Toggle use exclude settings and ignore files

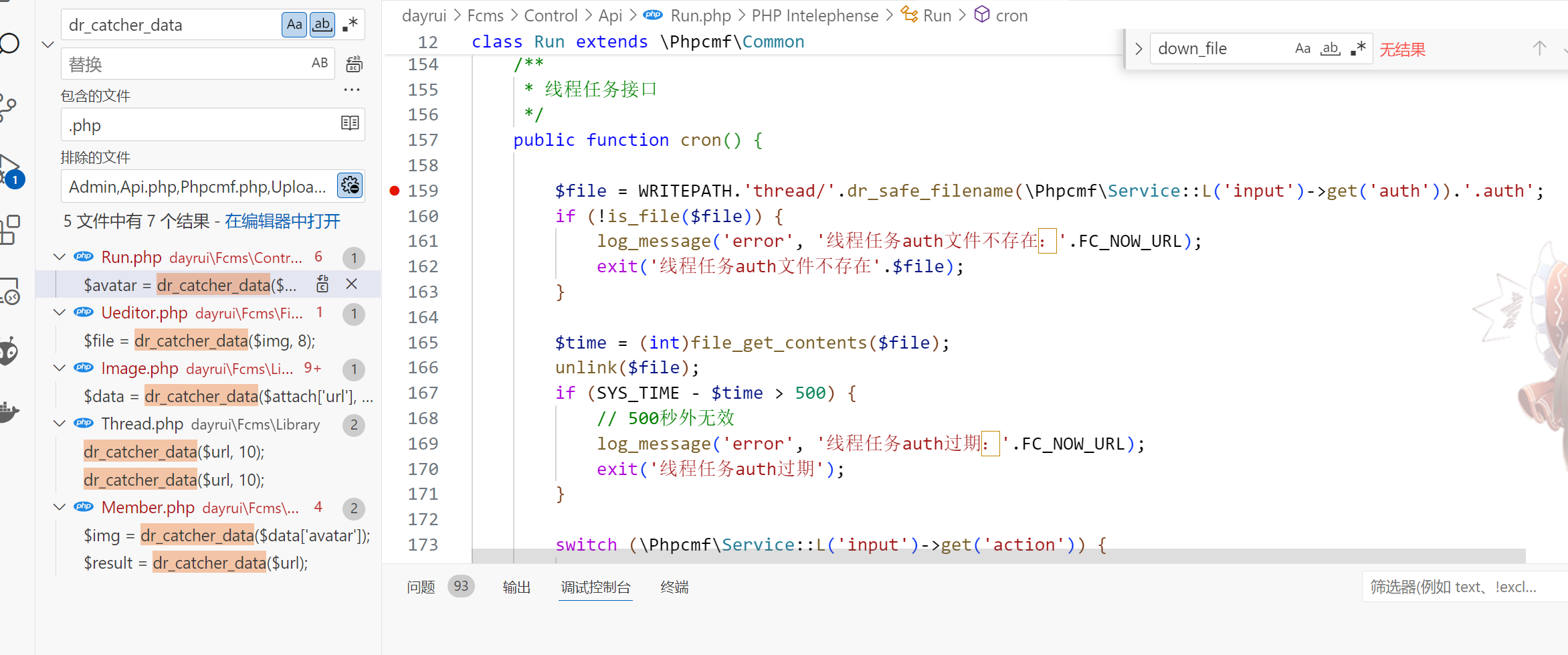[x=350, y=185]
